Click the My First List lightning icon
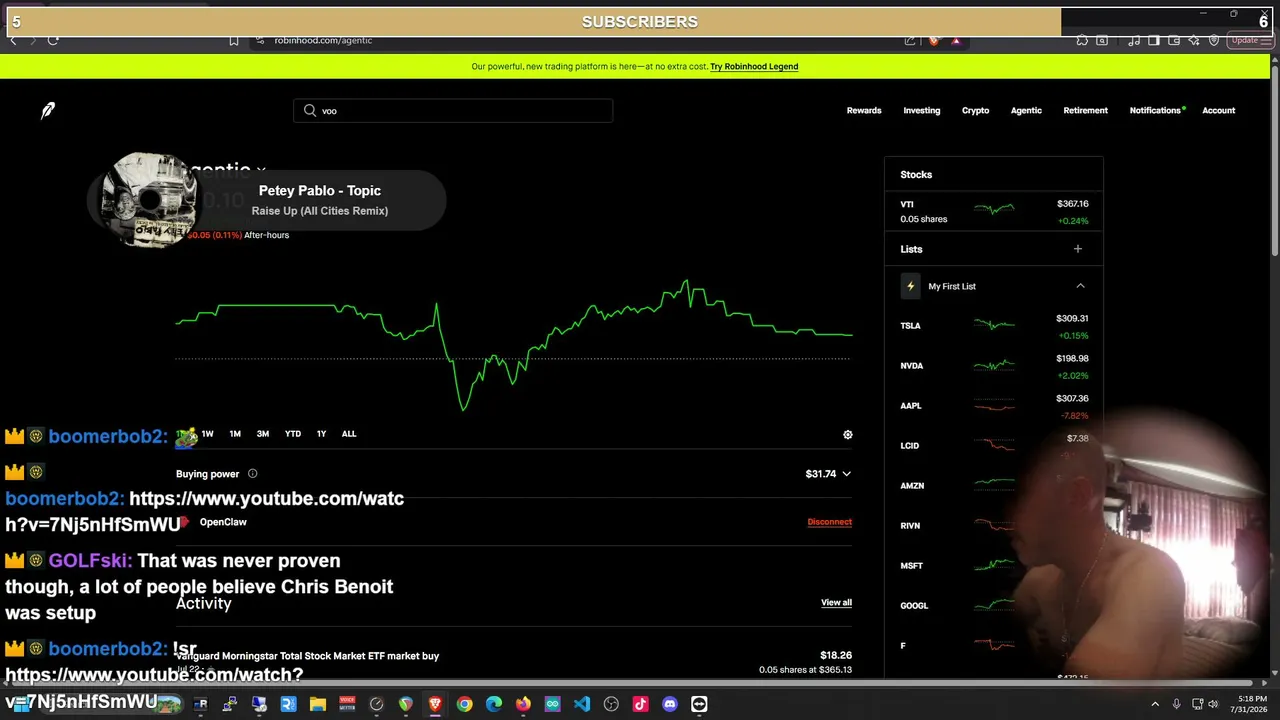The height and width of the screenshot is (720, 1280). click(910, 286)
